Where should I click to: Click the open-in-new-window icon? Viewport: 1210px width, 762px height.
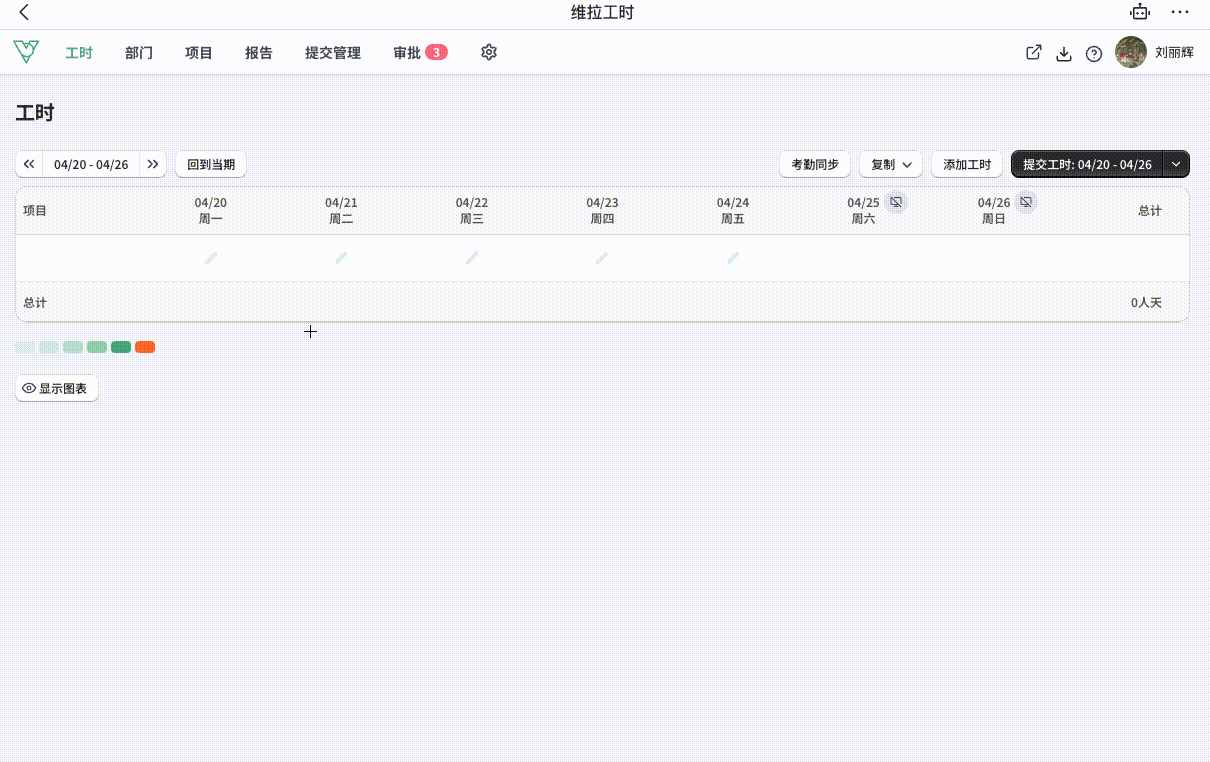point(1034,53)
